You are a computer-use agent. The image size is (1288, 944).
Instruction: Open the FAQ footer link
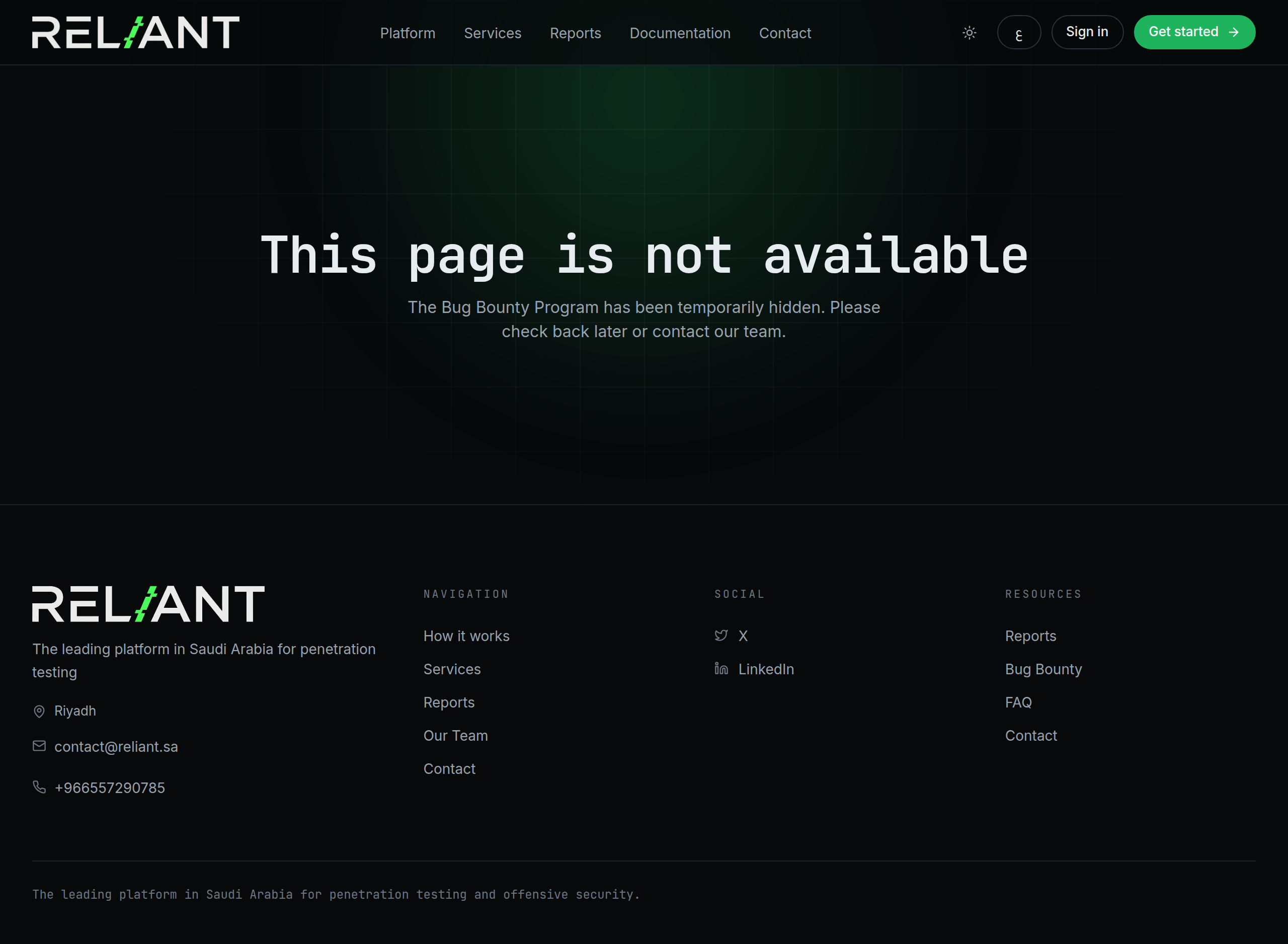pyautogui.click(x=1018, y=702)
